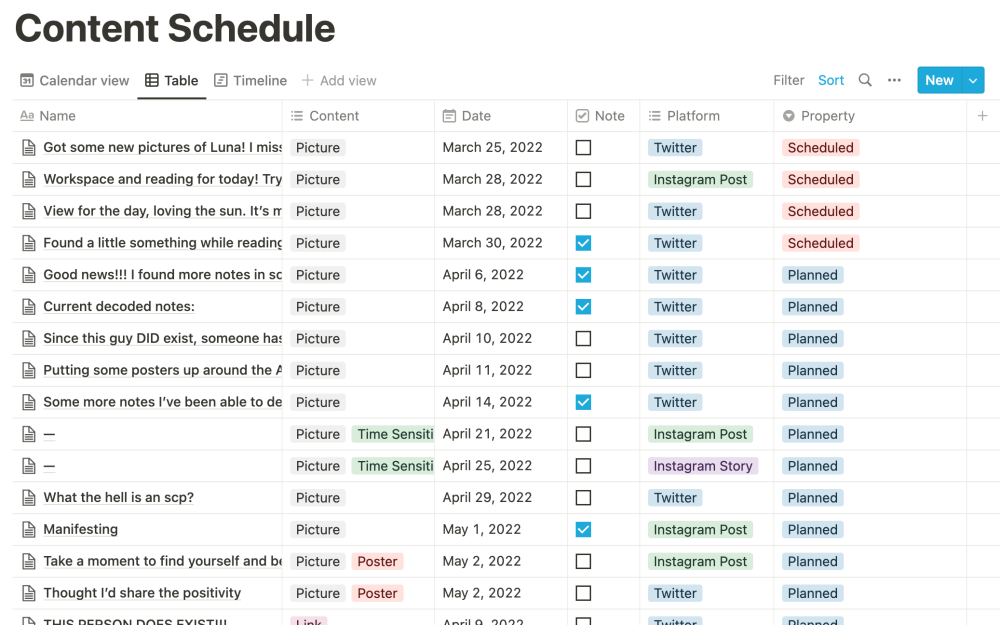Check the Note box for March 25 row
1000x625 pixels.
(583, 147)
